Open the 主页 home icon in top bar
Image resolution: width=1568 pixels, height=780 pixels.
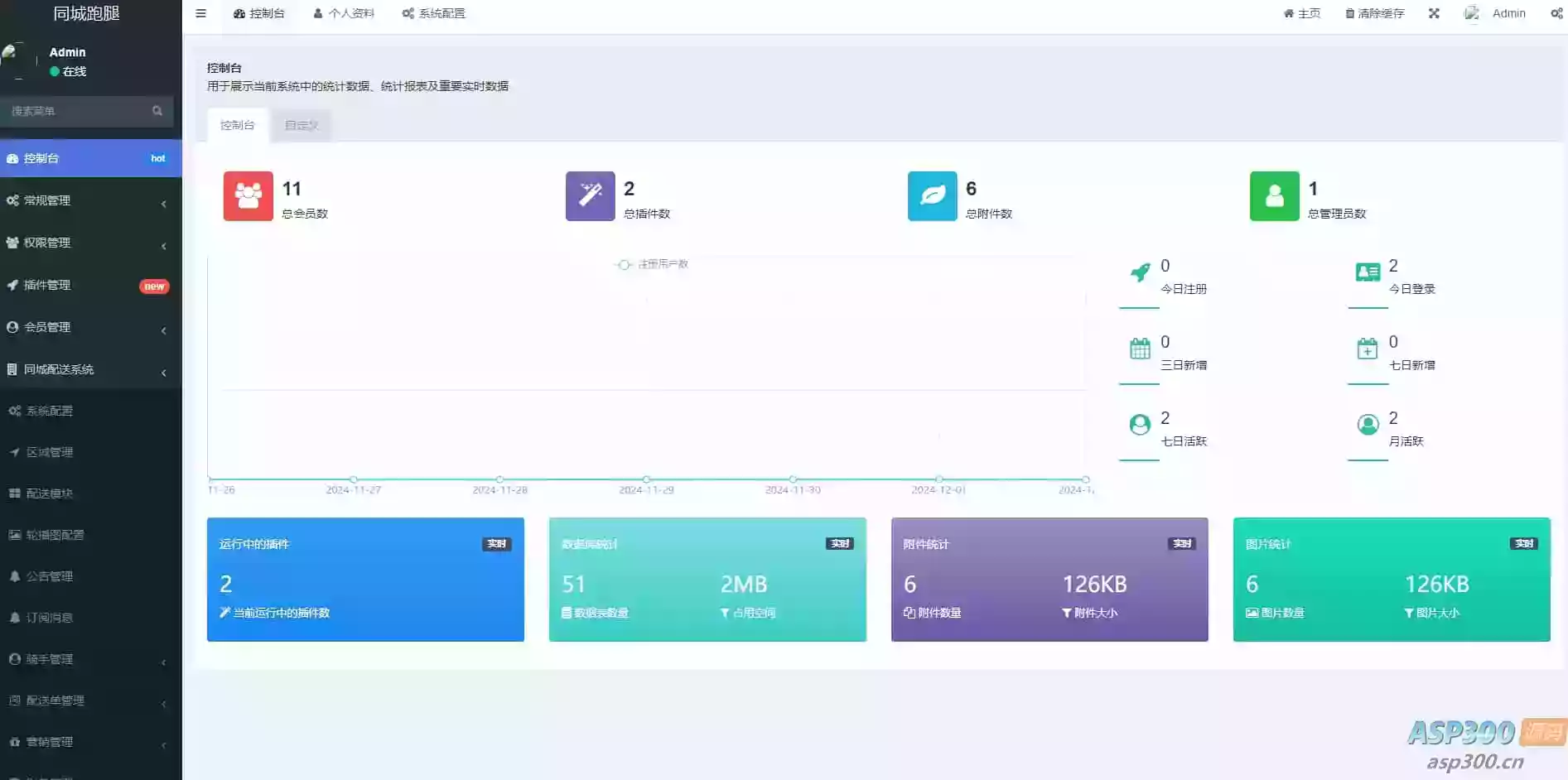coord(1301,13)
